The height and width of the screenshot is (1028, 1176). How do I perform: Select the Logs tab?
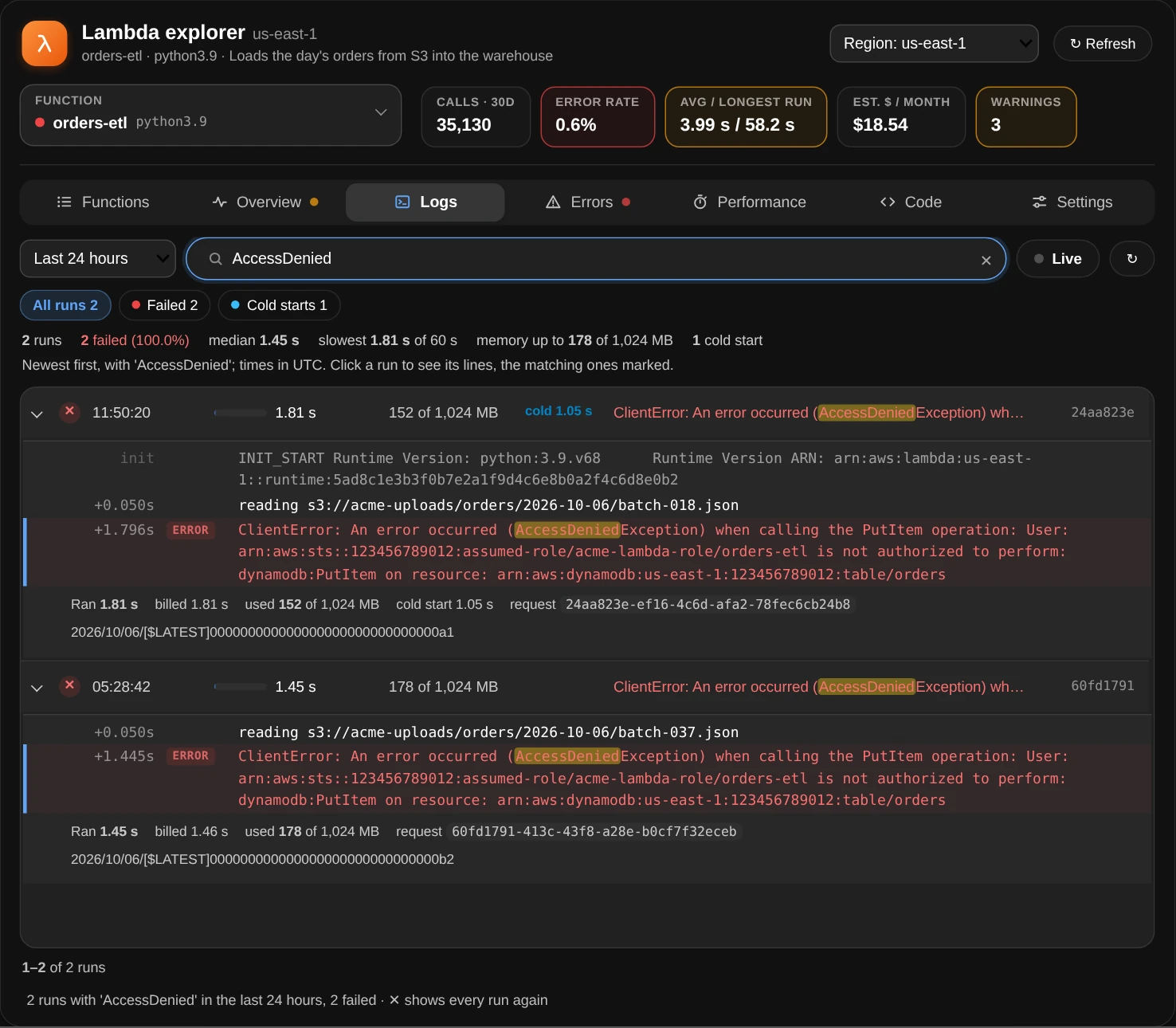coord(425,202)
